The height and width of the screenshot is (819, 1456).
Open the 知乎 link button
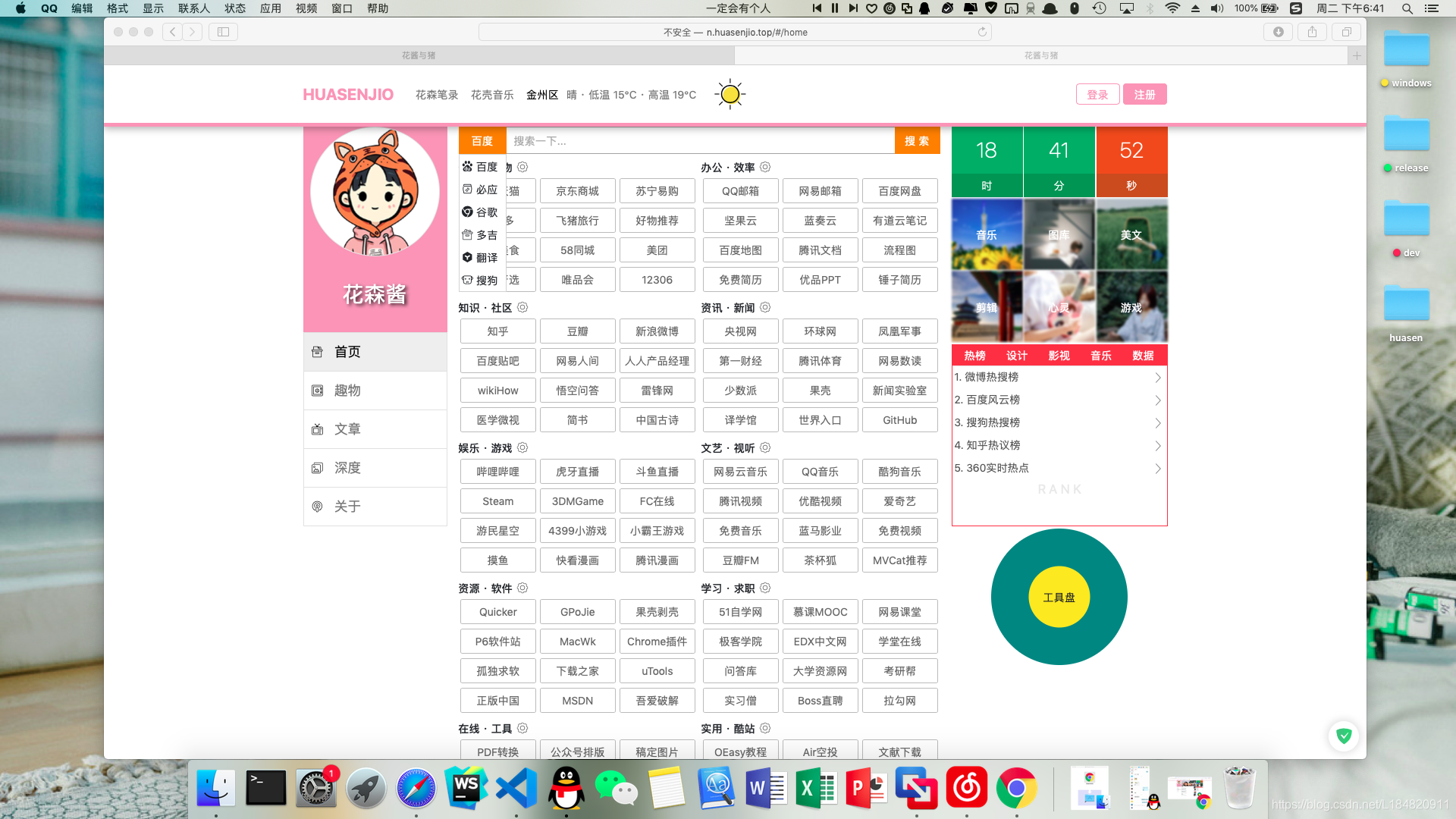(x=497, y=331)
